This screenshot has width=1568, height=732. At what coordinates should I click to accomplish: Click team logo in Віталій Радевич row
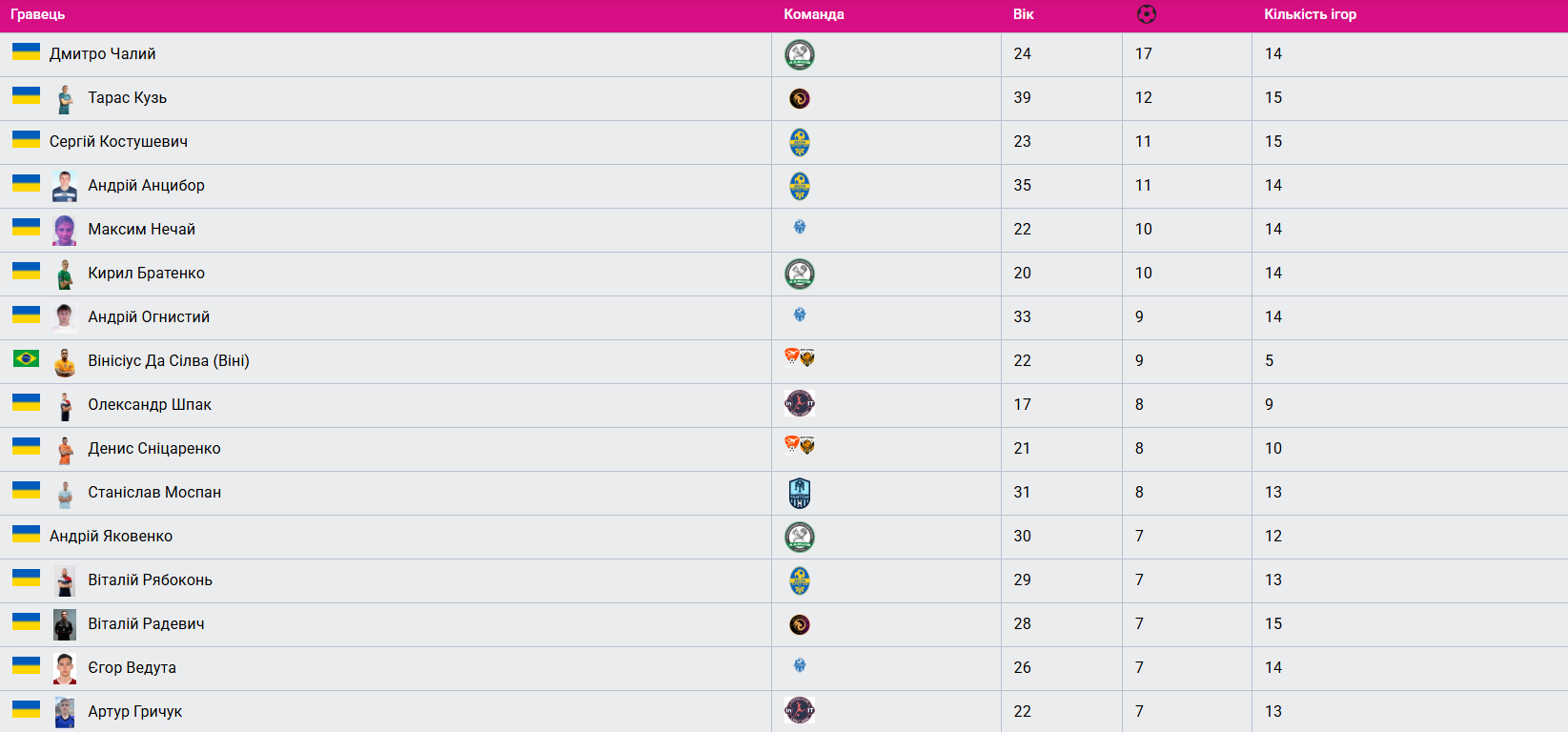(800, 624)
